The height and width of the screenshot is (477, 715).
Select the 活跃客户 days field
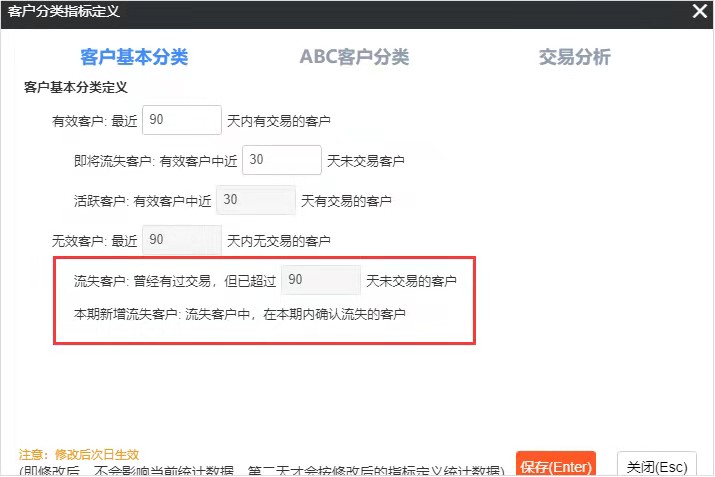(256, 200)
